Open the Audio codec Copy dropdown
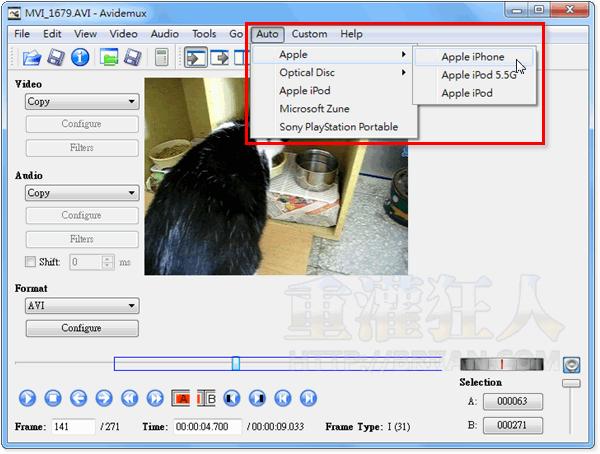This screenshot has height=454, width=600. pyautogui.click(x=82, y=193)
